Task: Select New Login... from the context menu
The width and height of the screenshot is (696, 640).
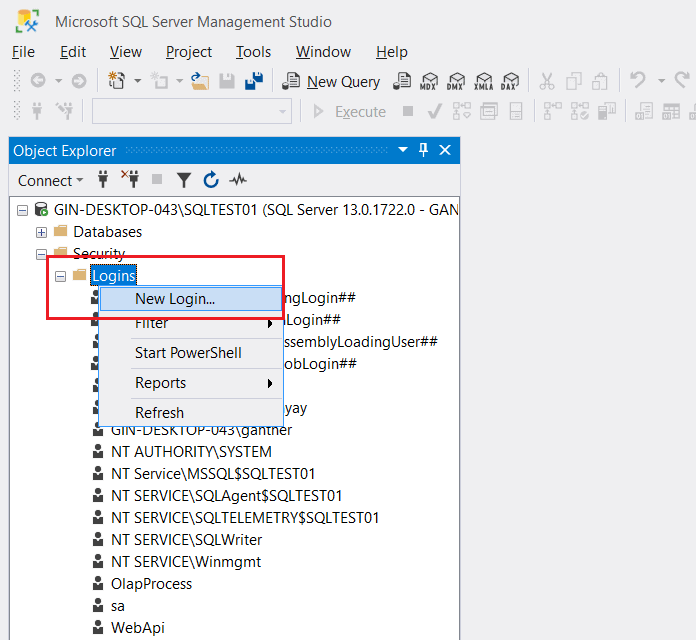Action: 175,298
